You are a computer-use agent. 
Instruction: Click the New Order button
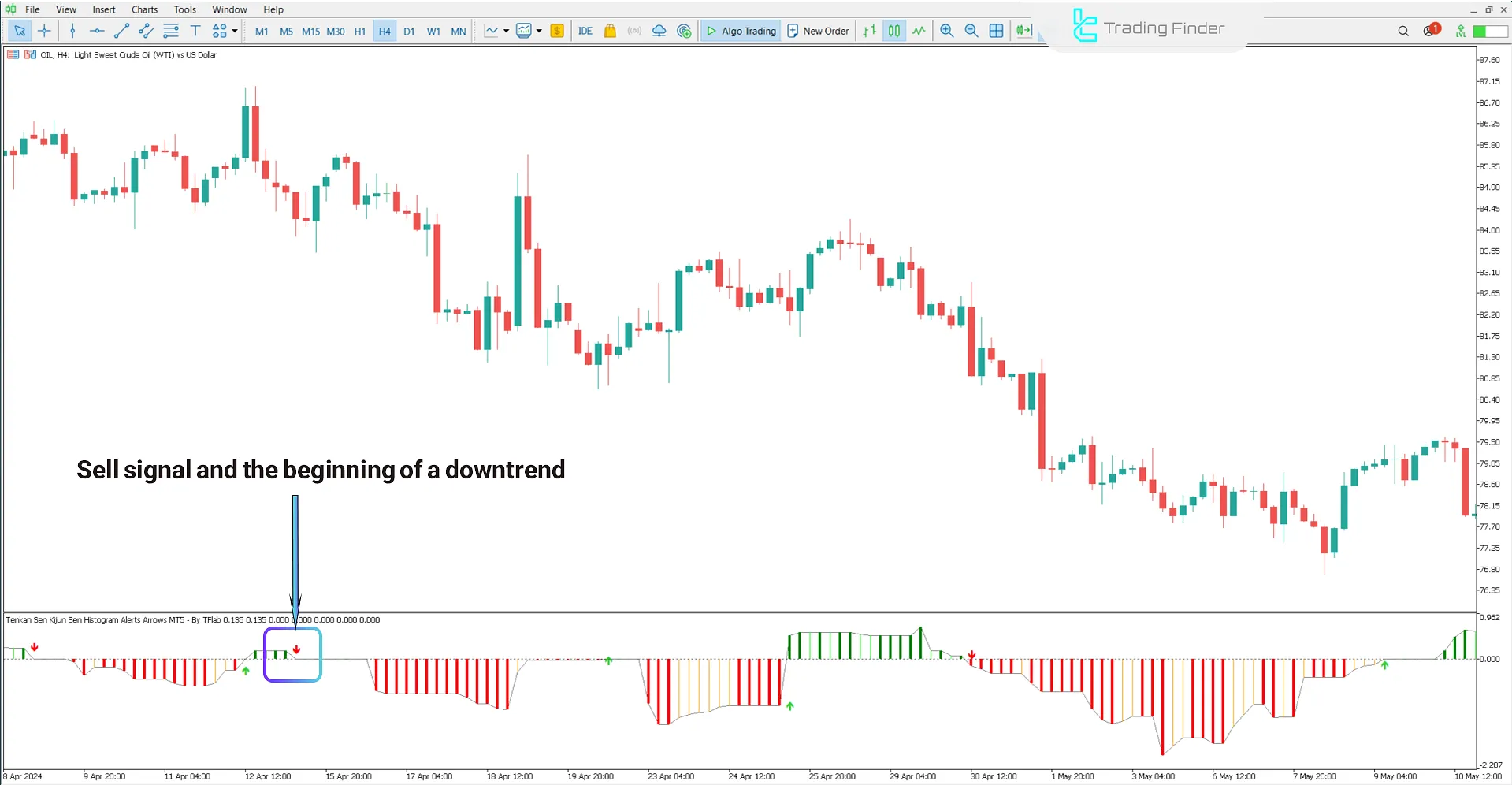coord(818,31)
